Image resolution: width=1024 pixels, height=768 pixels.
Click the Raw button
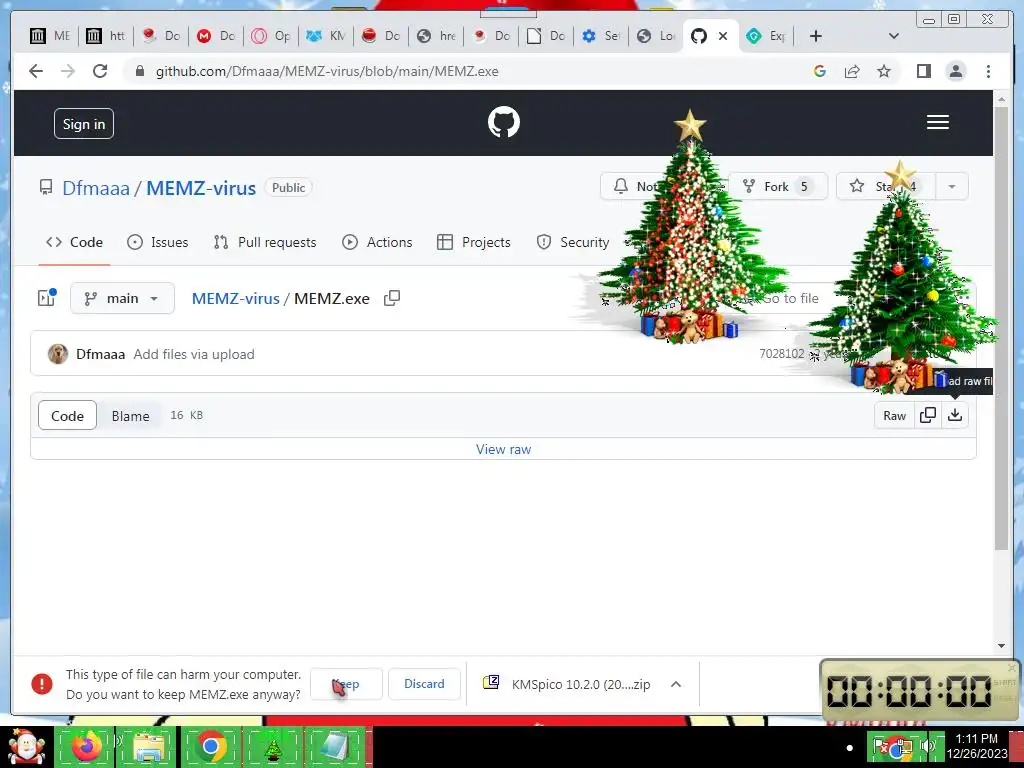pyautogui.click(x=894, y=415)
